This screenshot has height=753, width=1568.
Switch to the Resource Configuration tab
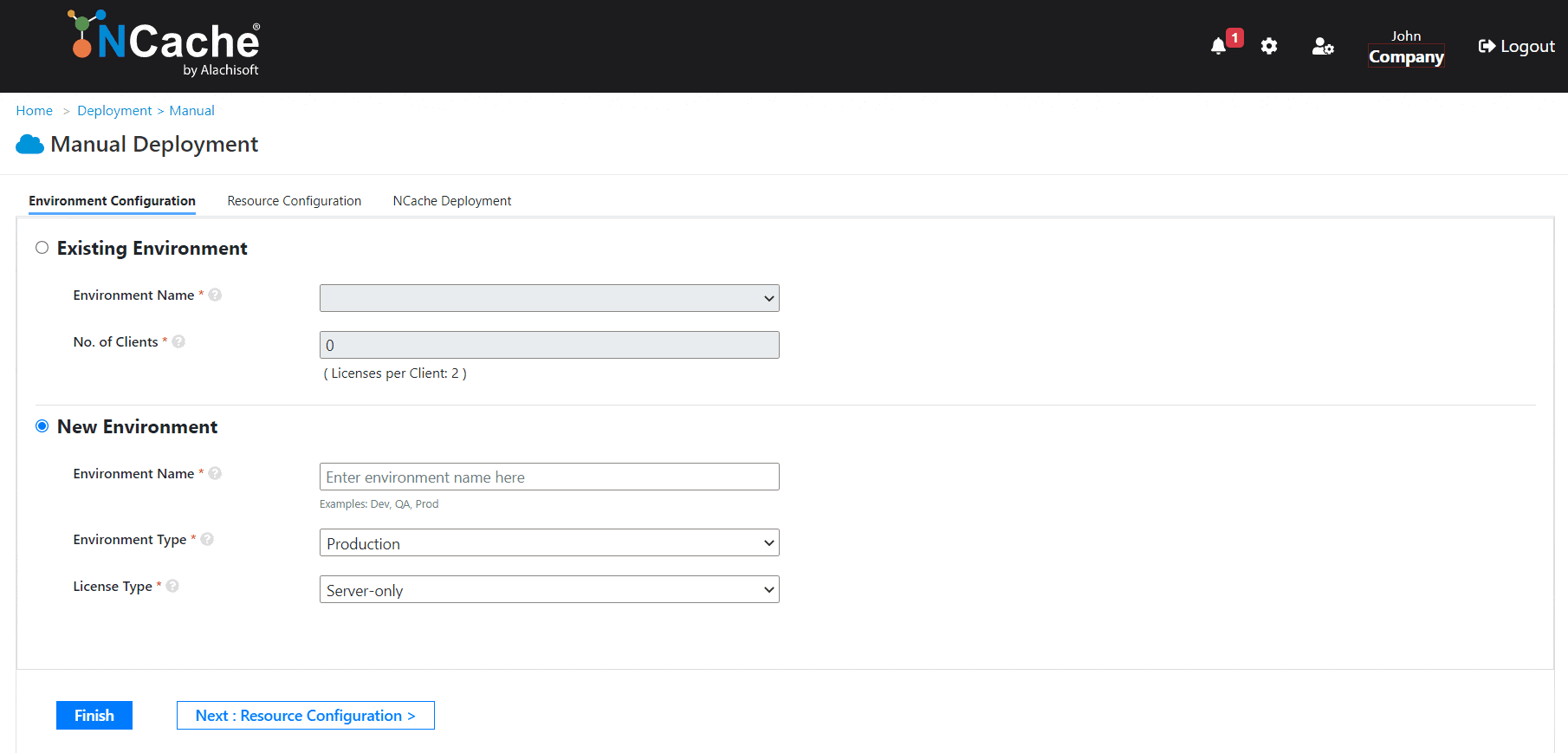(295, 201)
